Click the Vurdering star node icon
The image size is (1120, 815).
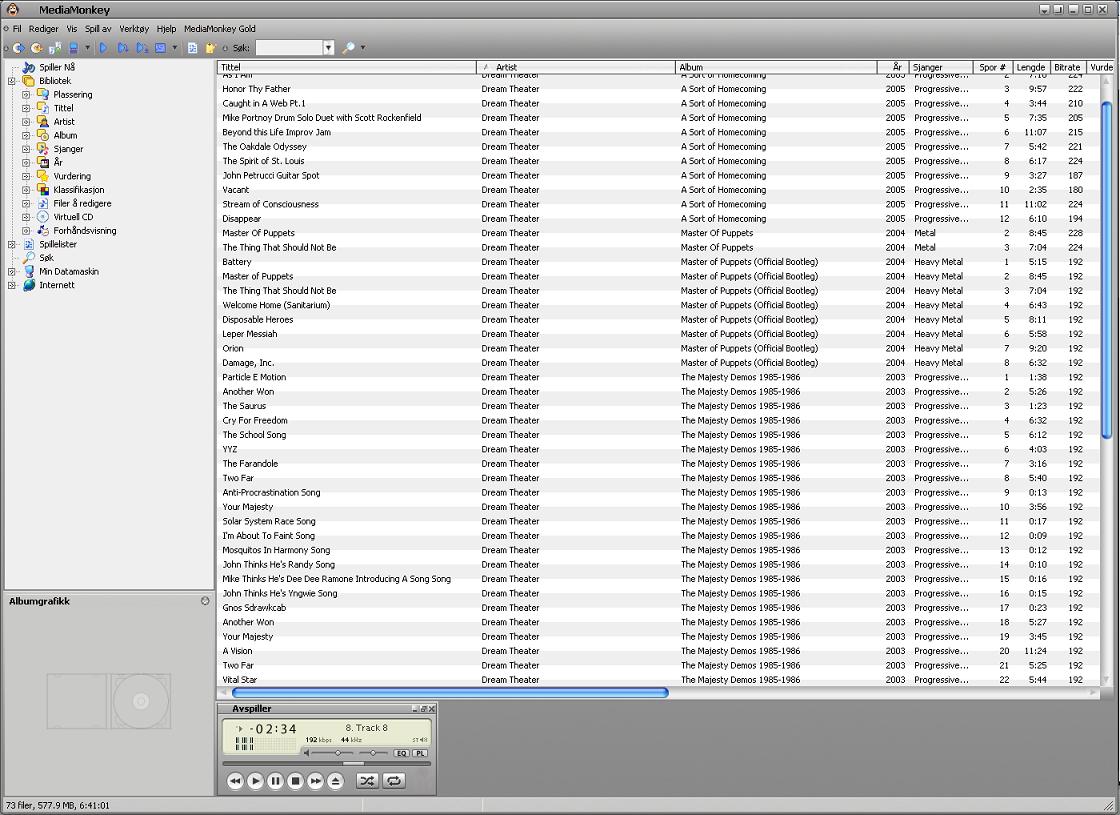click(x=43, y=176)
